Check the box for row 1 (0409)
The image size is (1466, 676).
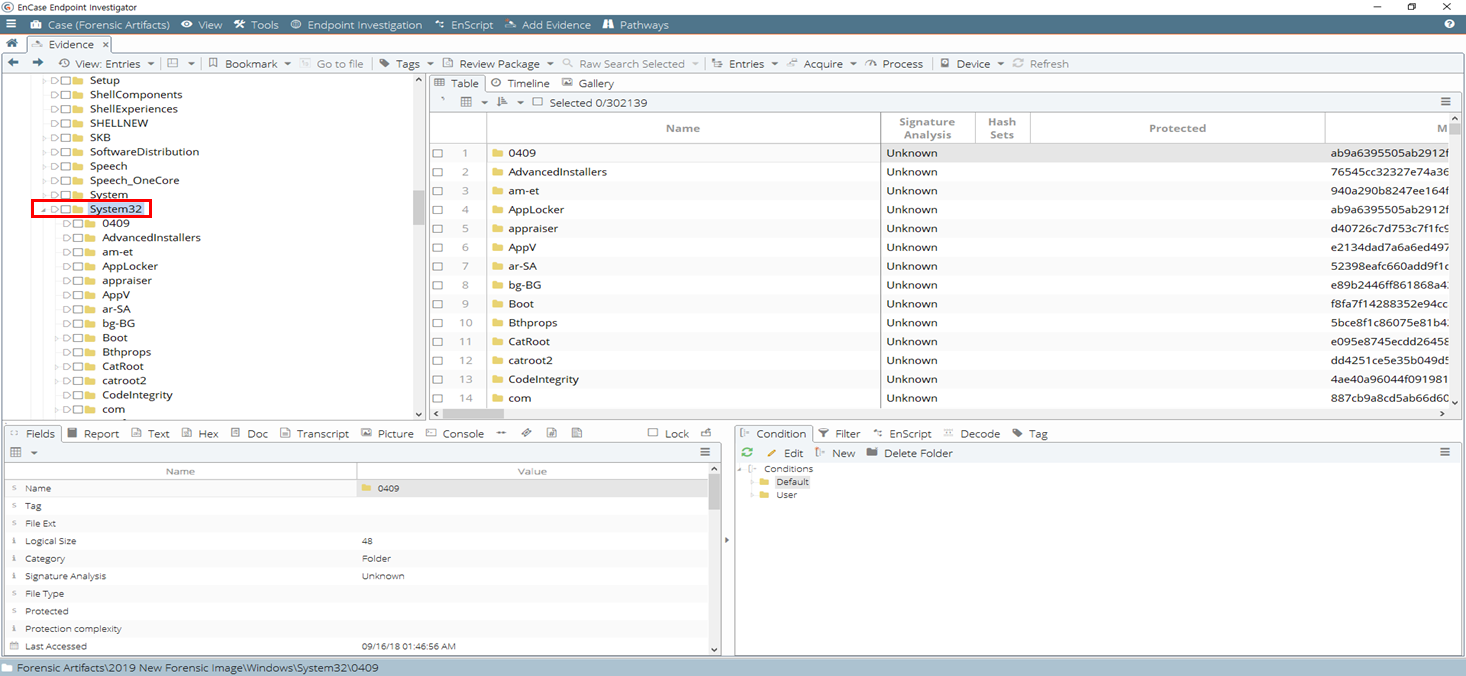tap(438, 153)
